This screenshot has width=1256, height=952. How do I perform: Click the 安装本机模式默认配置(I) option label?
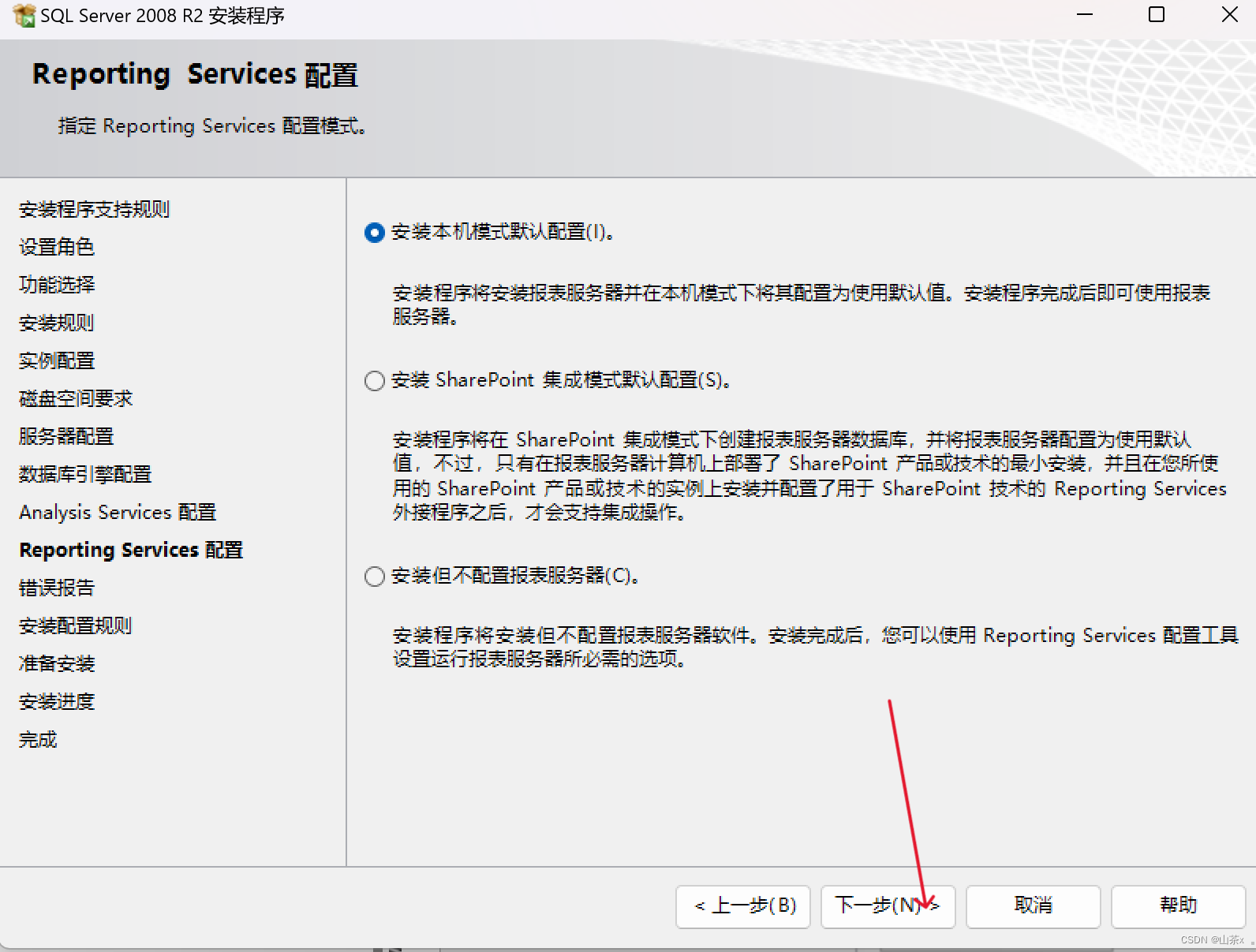pos(503,232)
